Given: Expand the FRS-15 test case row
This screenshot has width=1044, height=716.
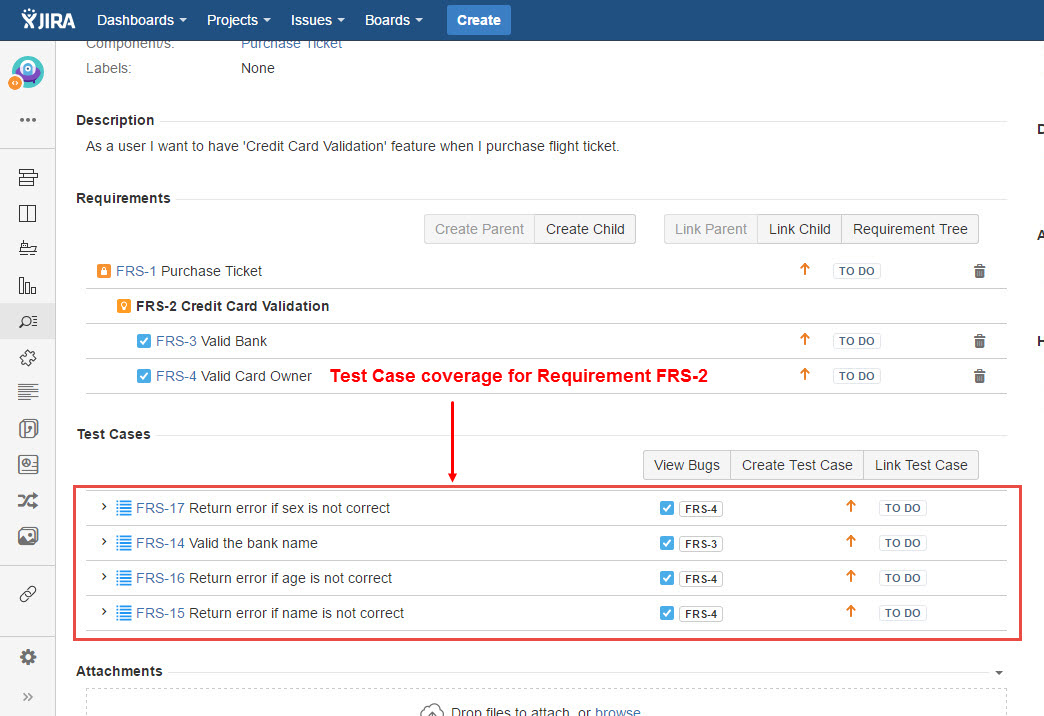Looking at the screenshot, I should click(104, 611).
